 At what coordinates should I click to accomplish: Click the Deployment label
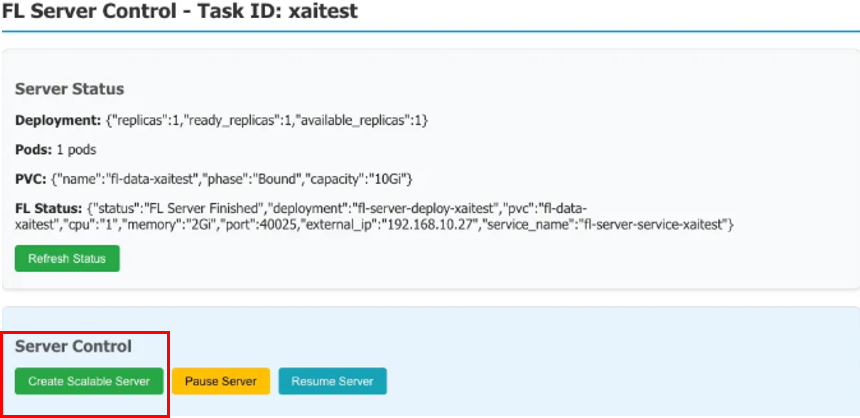tap(58, 120)
